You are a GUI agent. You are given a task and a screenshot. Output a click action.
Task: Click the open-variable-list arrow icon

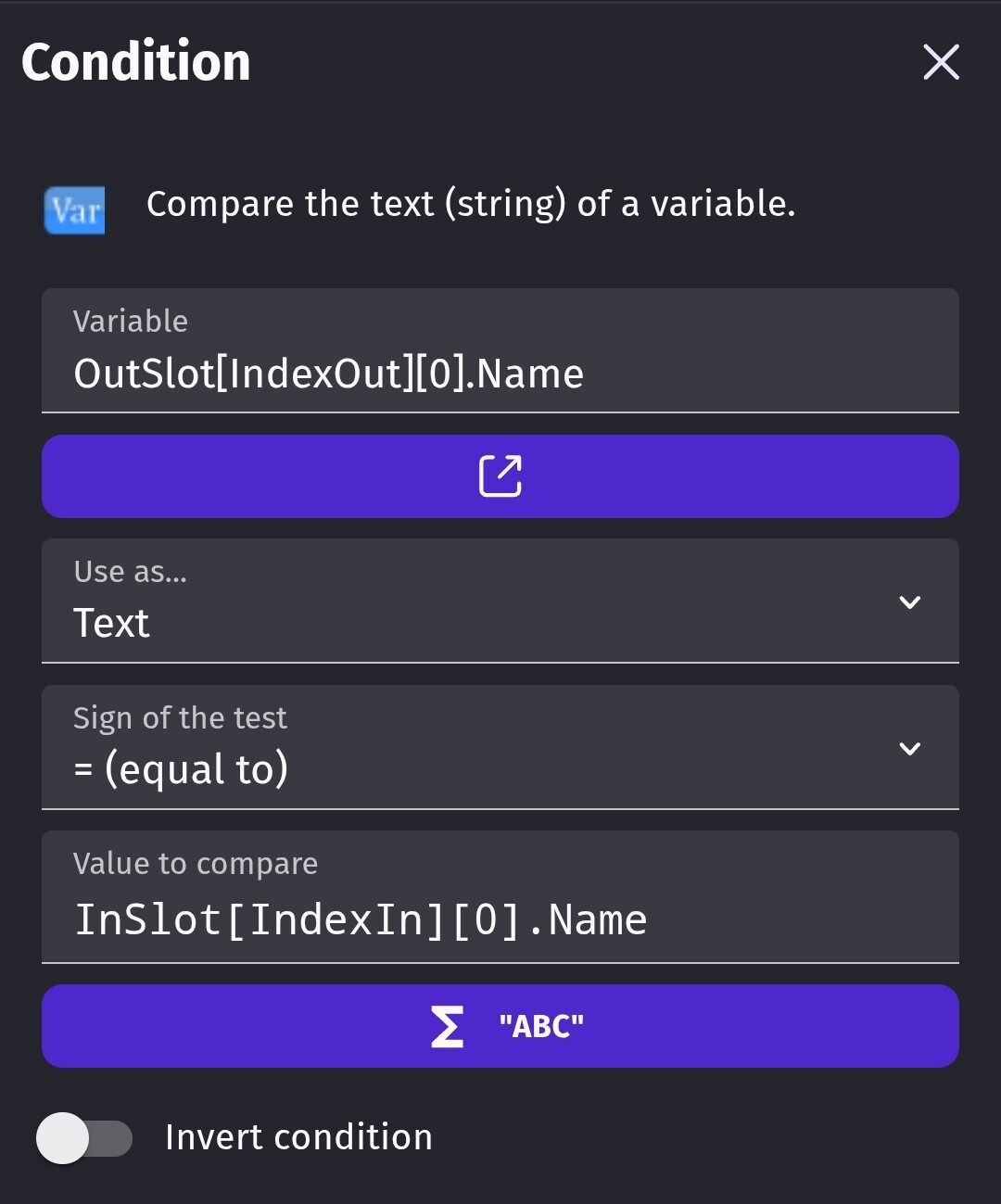click(500, 476)
